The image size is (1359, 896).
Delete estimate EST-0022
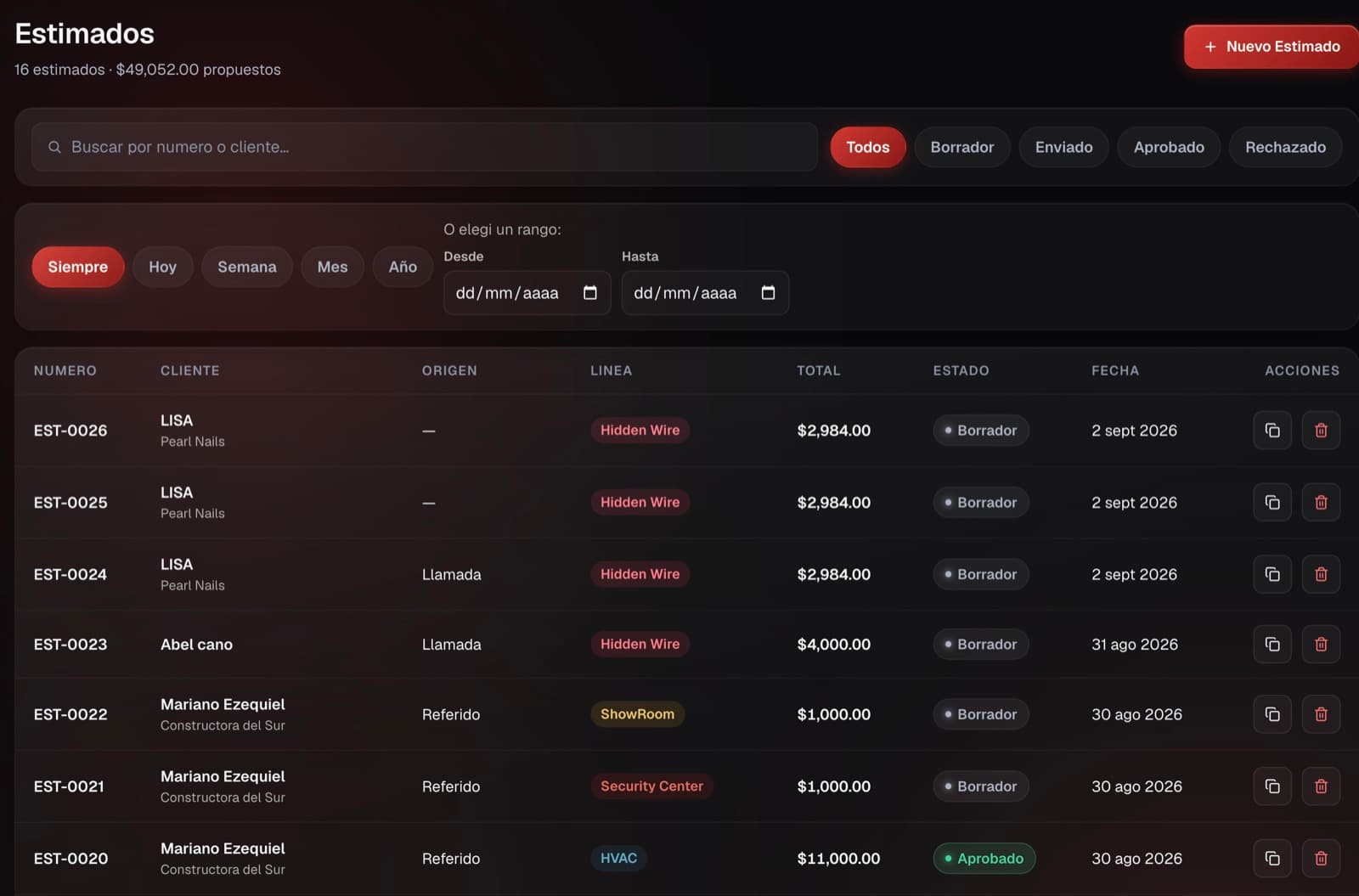pyautogui.click(x=1321, y=714)
